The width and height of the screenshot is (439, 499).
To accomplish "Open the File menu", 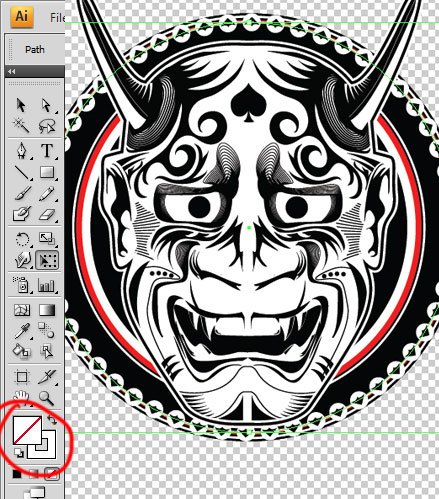I will [57, 18].
